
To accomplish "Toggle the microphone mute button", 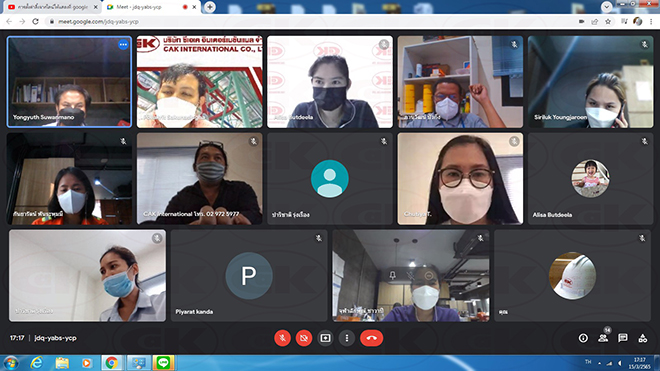I will (x=282, y=338).
